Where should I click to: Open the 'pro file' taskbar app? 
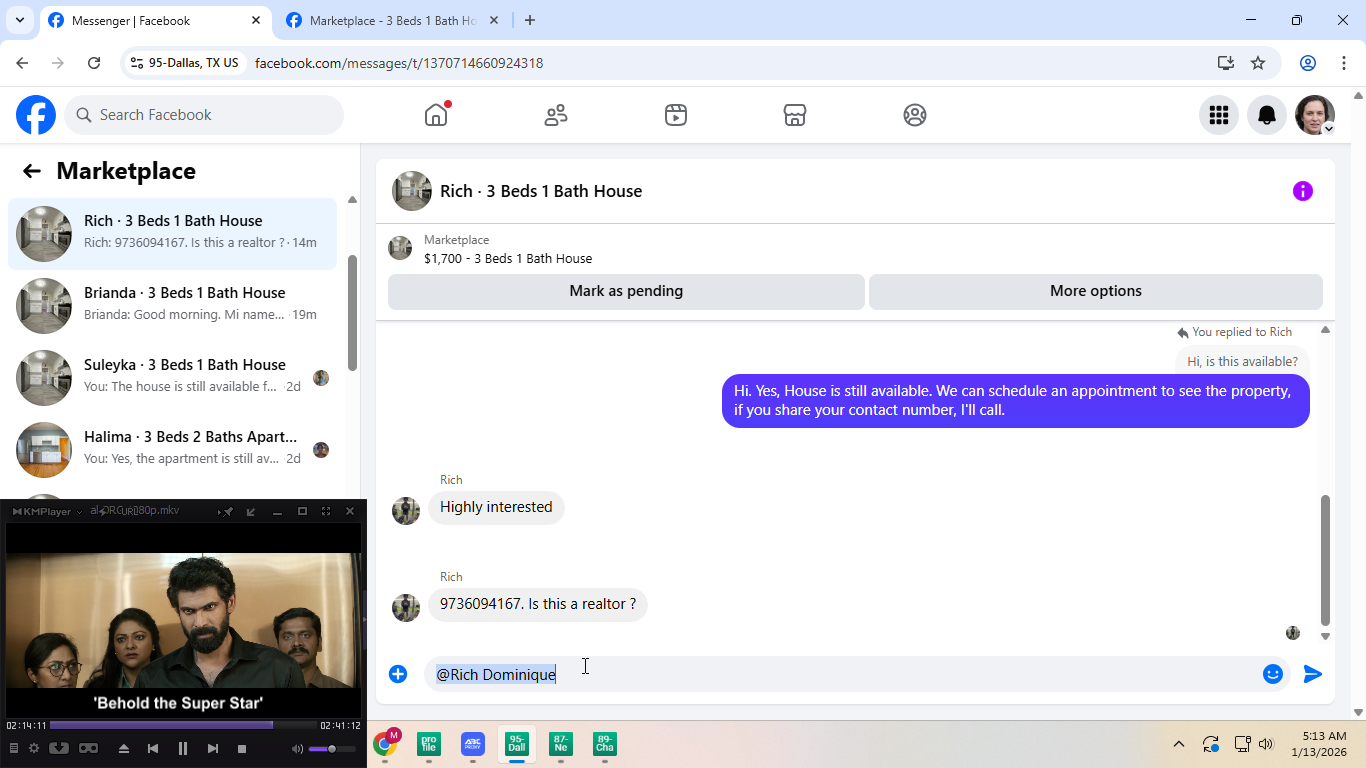(429, 744)
